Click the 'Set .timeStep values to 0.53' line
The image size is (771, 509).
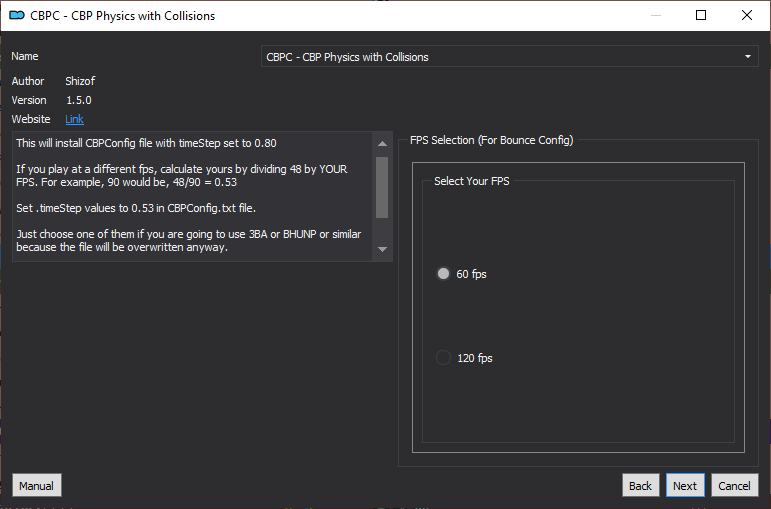pyautogui.click(x=136, y=208)
